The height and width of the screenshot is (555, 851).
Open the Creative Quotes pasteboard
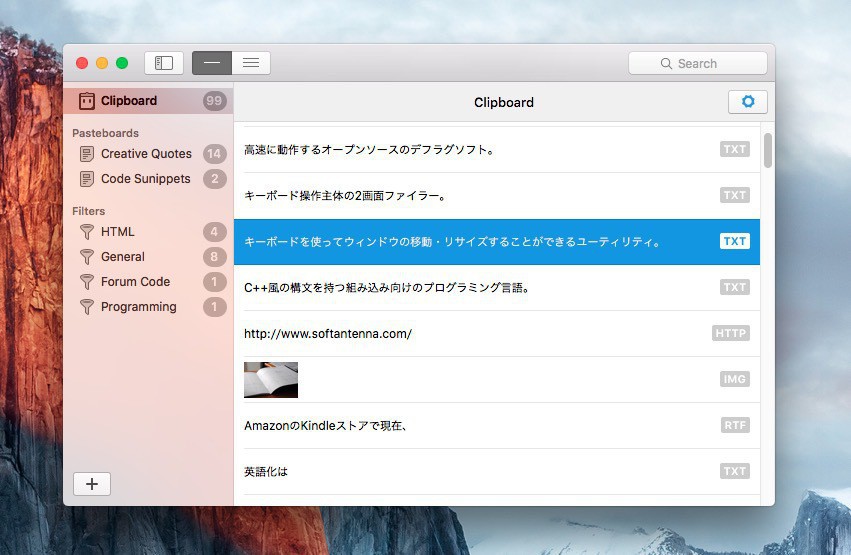point(148,154)
